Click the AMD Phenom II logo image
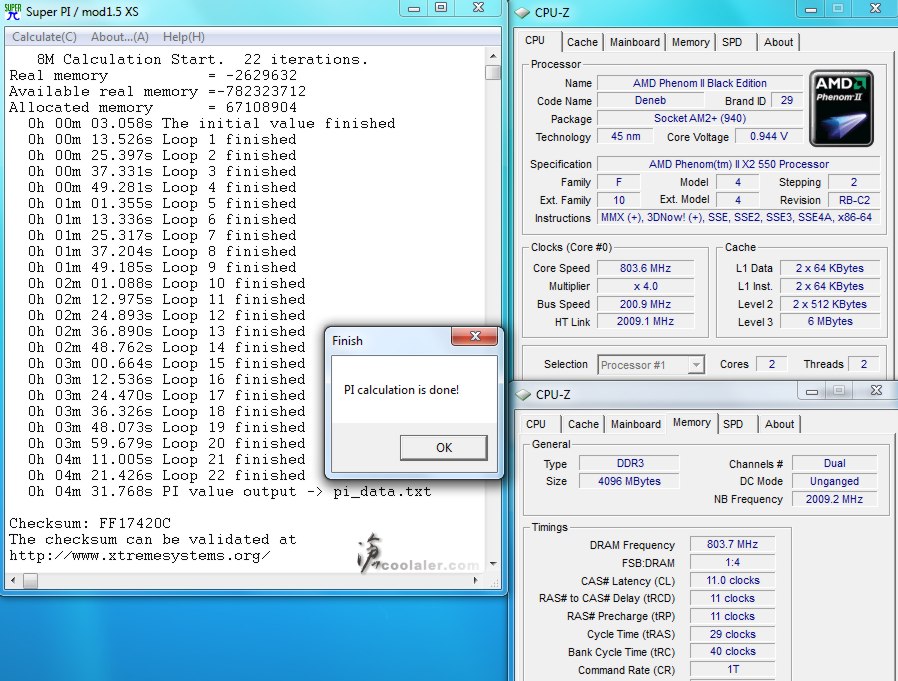The height and width of the screenshot is (681, 898). (841, 109)
